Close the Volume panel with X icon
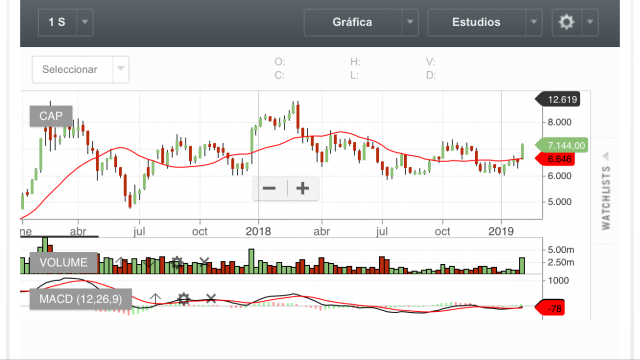Image resolution: width=640 pixels, height=360 pixels. point(204,262)
